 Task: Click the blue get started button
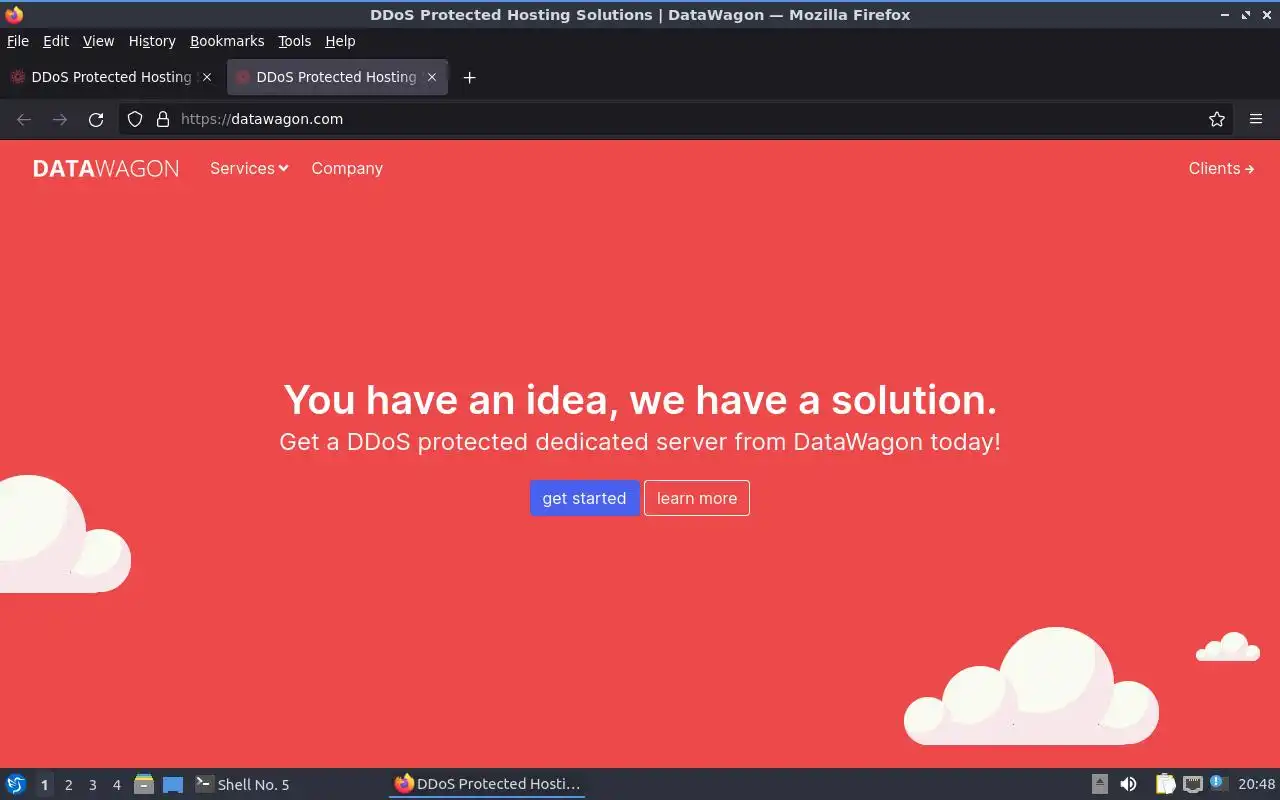(584, 498)
